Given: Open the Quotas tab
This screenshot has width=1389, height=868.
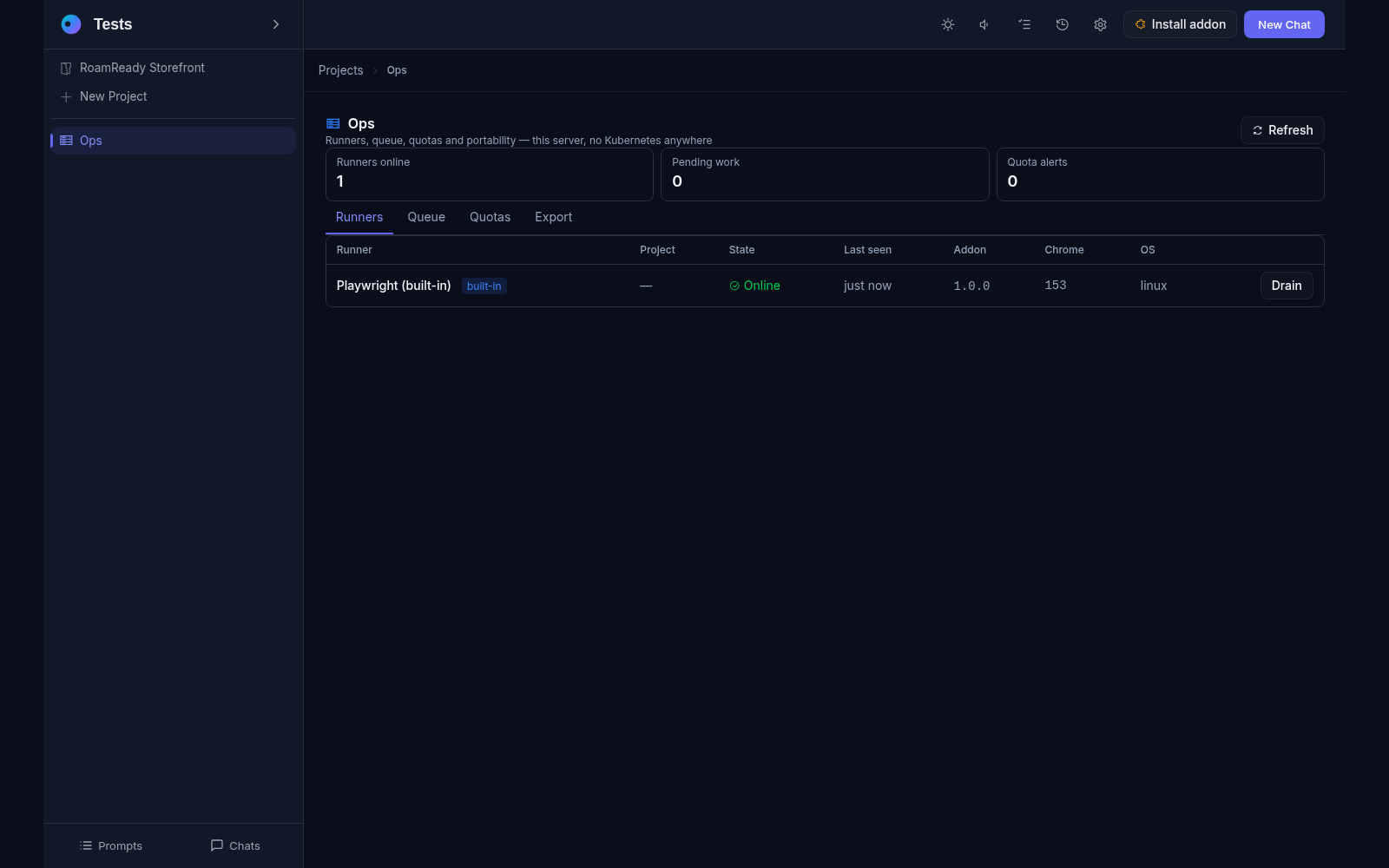Looking at the screenshot, I should 490,217.
